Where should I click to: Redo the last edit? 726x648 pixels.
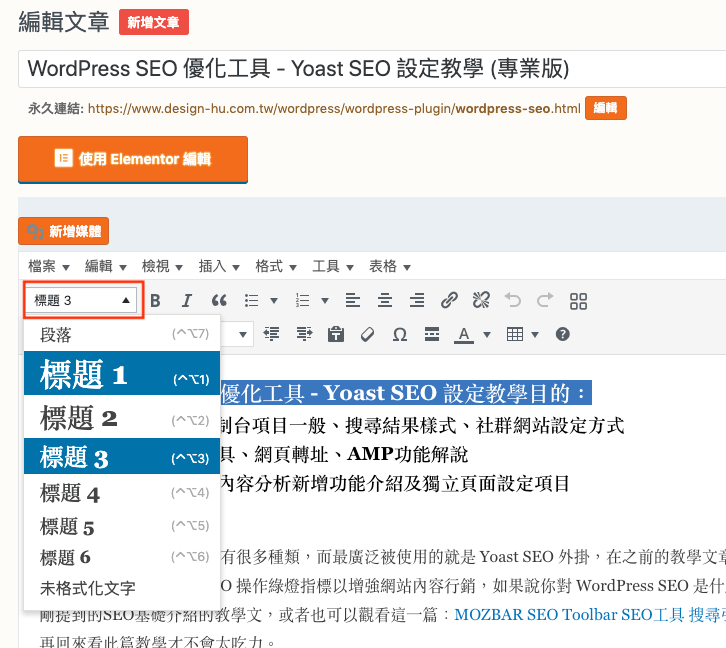tap(545, 301)
